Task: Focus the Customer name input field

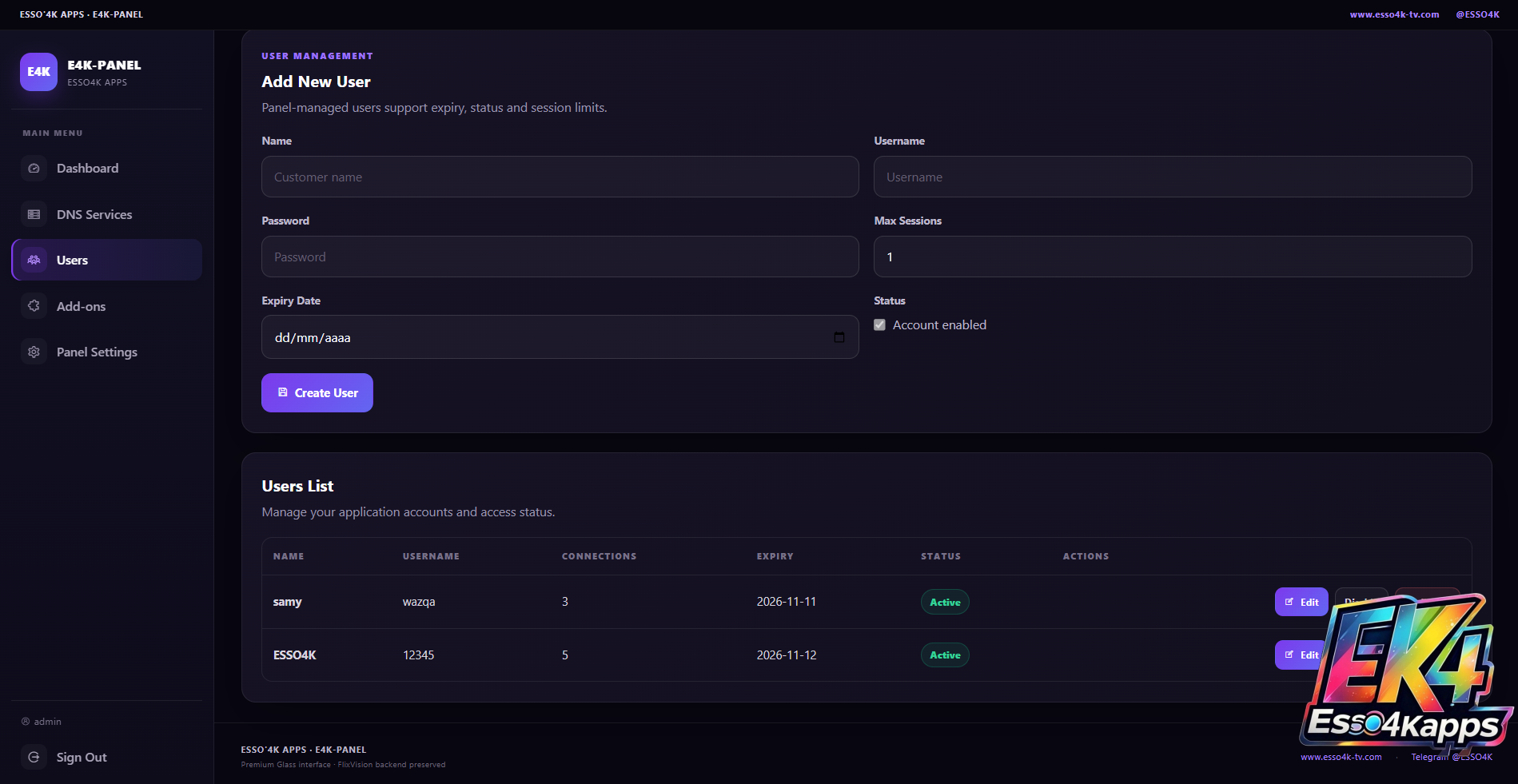Action: [560, 177]
